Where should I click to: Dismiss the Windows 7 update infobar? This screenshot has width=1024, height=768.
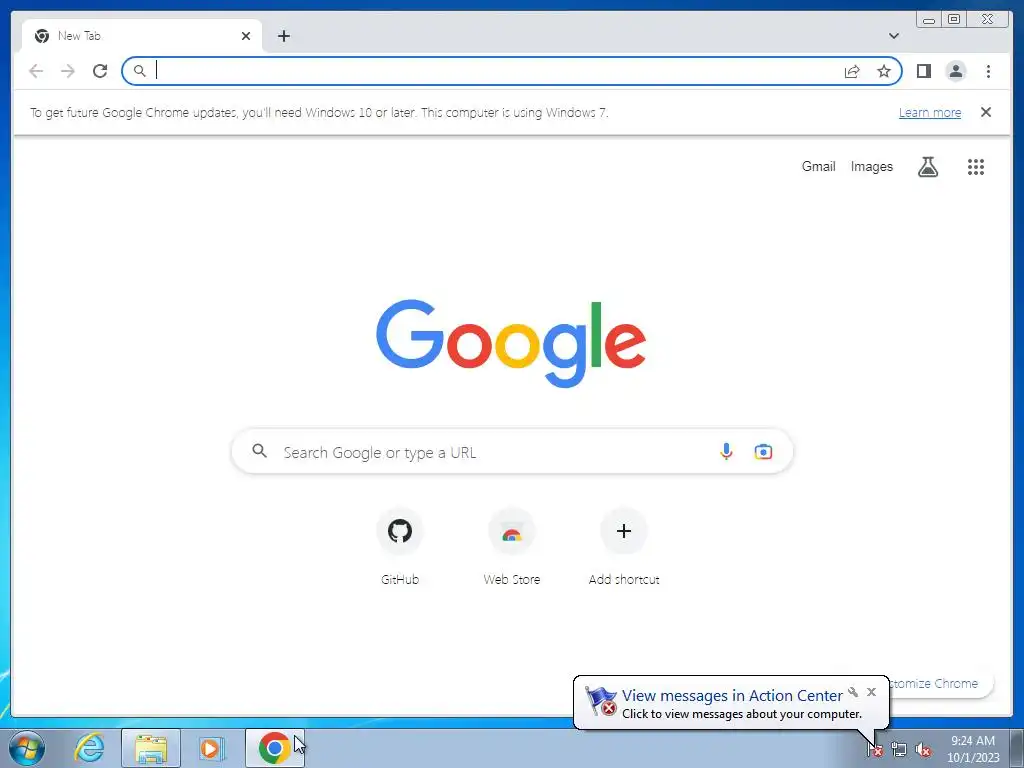(985, 112)
